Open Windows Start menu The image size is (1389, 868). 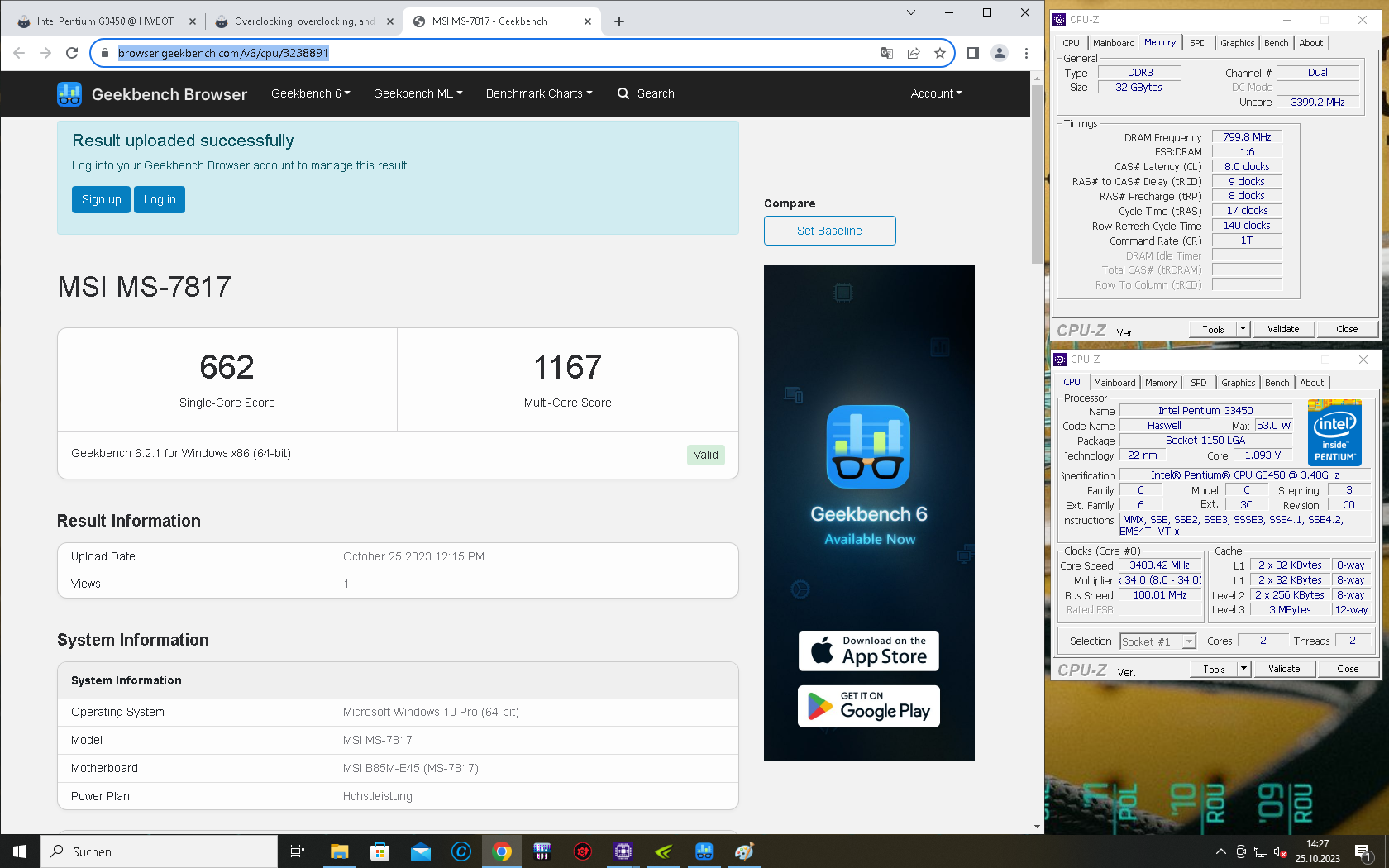coord(20,851)
